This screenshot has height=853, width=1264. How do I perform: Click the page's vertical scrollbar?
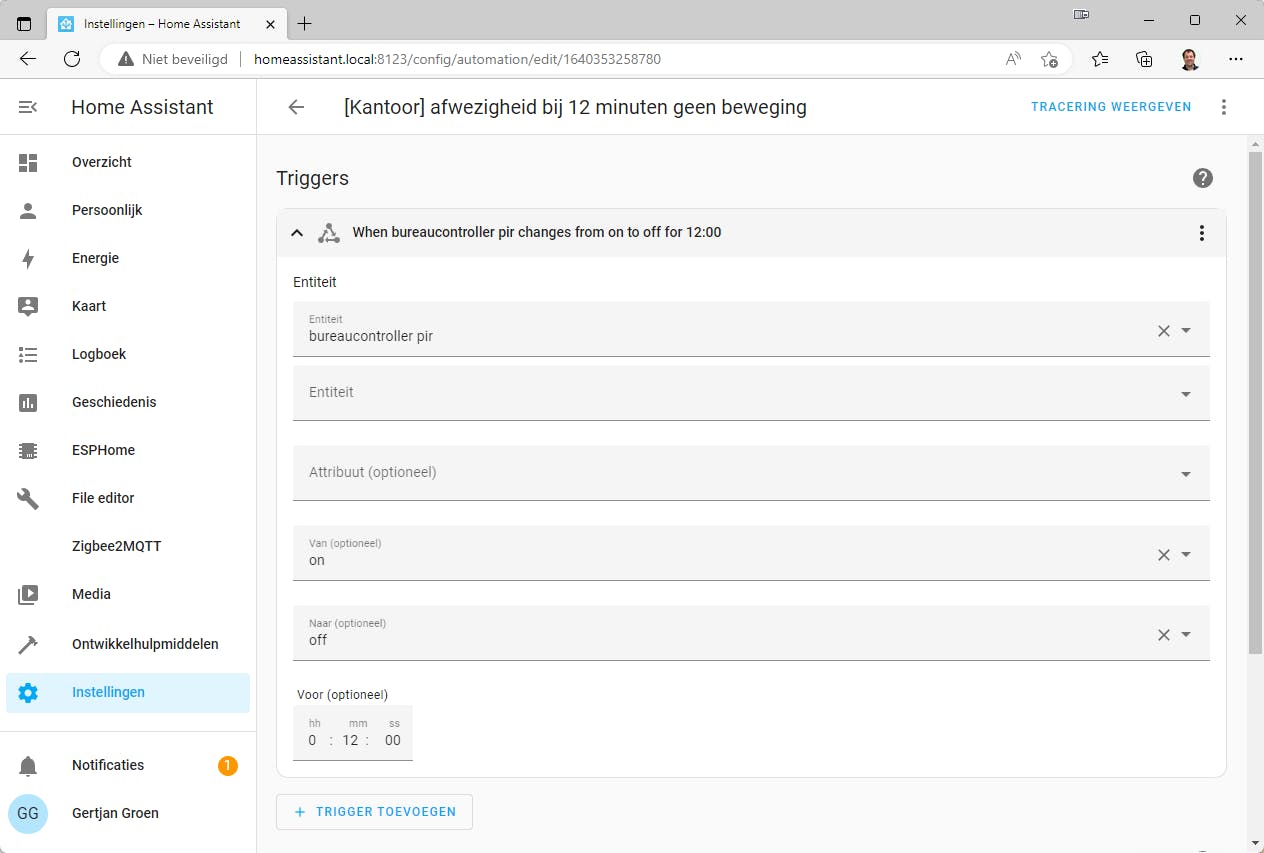point(1256,400)
